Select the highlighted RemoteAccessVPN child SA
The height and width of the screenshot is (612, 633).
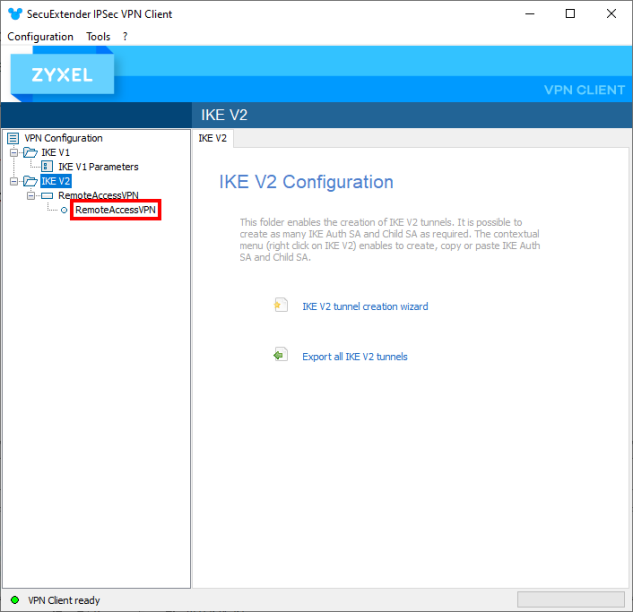116,210
